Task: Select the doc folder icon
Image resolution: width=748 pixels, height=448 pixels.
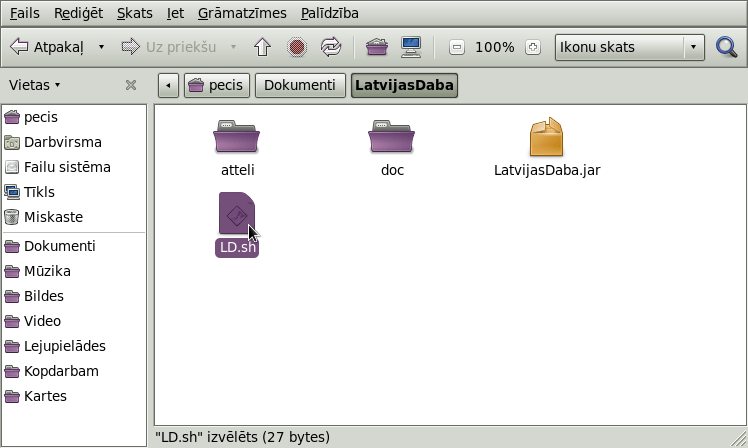Action: tap(391, 137)
